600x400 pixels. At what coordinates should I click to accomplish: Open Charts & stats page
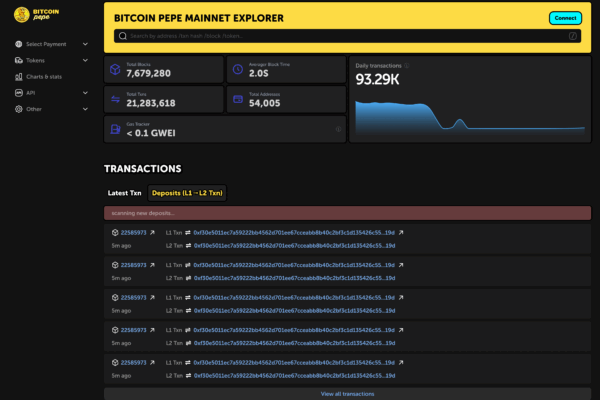coord(44,77)
